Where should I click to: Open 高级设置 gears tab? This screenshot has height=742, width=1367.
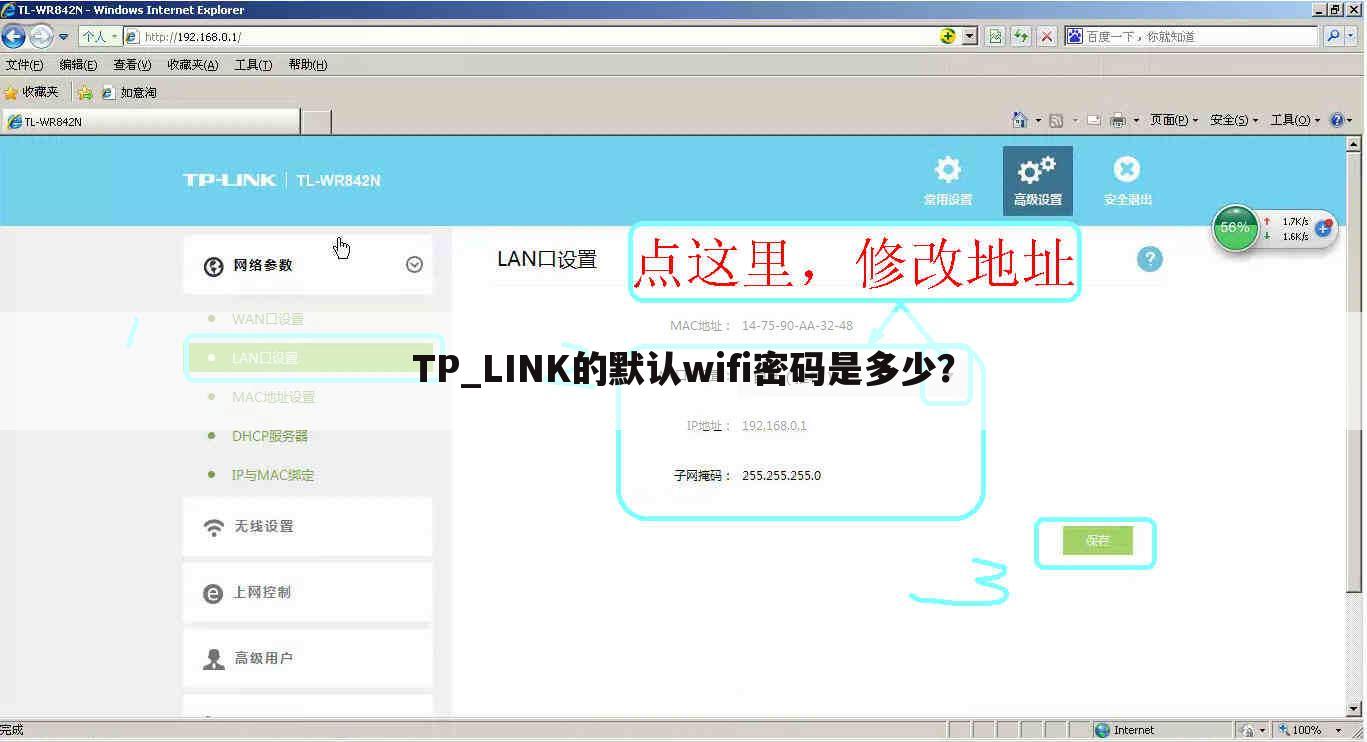point(1038,181)
